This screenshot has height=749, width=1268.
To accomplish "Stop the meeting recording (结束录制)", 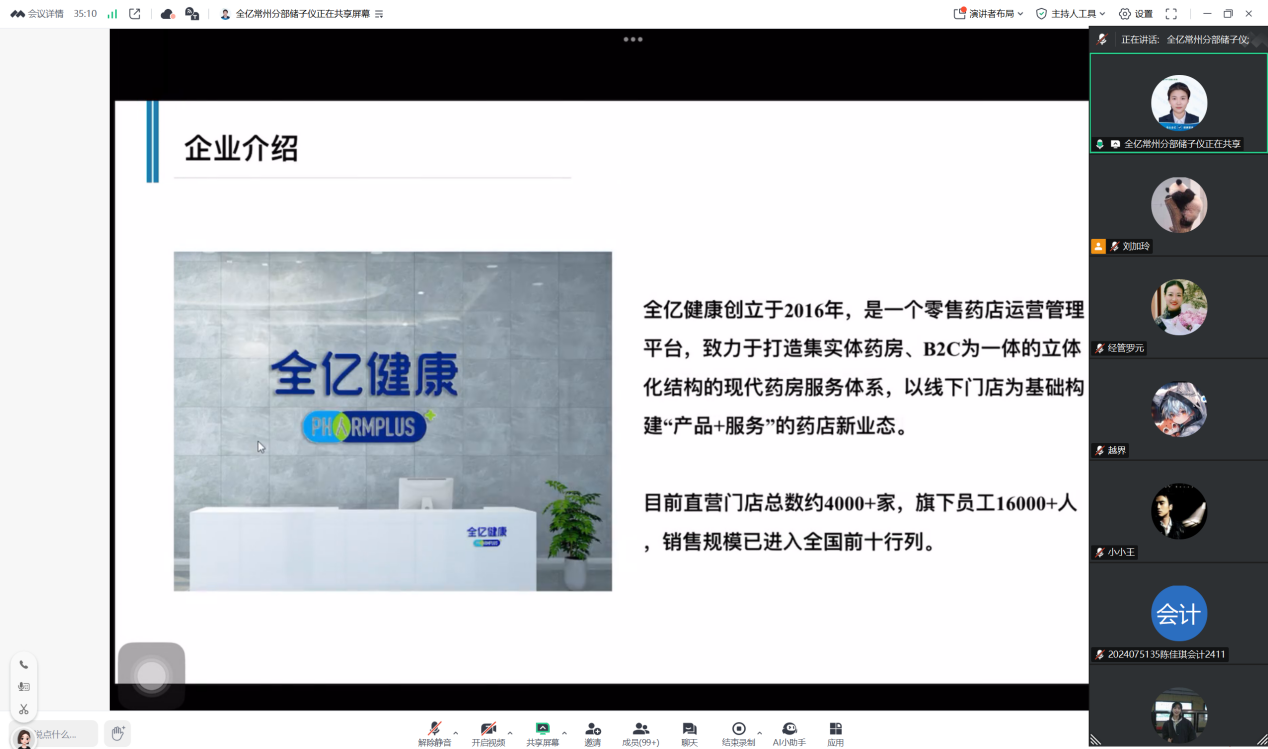I will [738, 733].
